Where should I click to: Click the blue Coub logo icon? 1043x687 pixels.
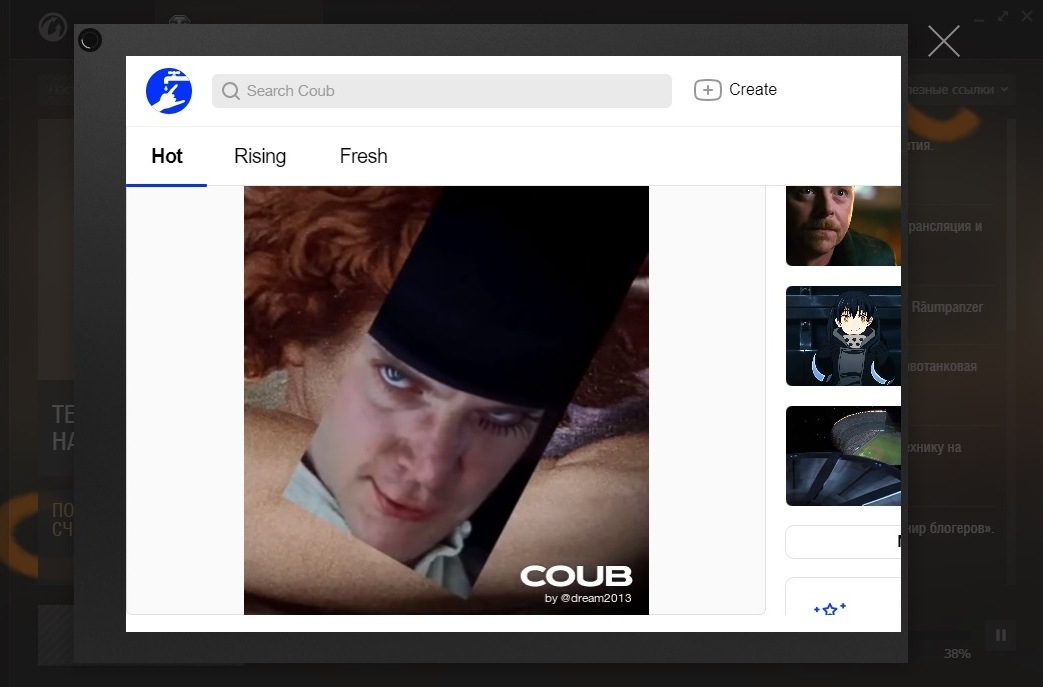[169, 90]
